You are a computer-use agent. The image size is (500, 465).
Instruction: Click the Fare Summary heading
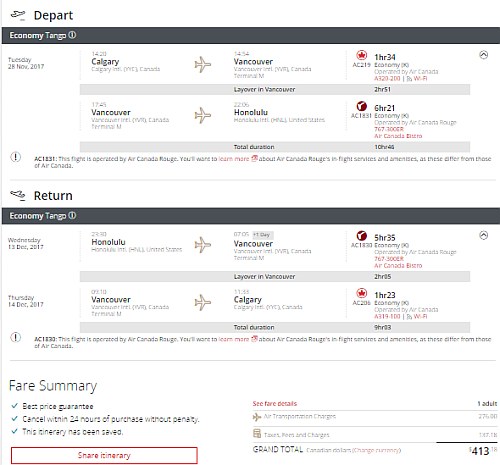click(53, 386)
